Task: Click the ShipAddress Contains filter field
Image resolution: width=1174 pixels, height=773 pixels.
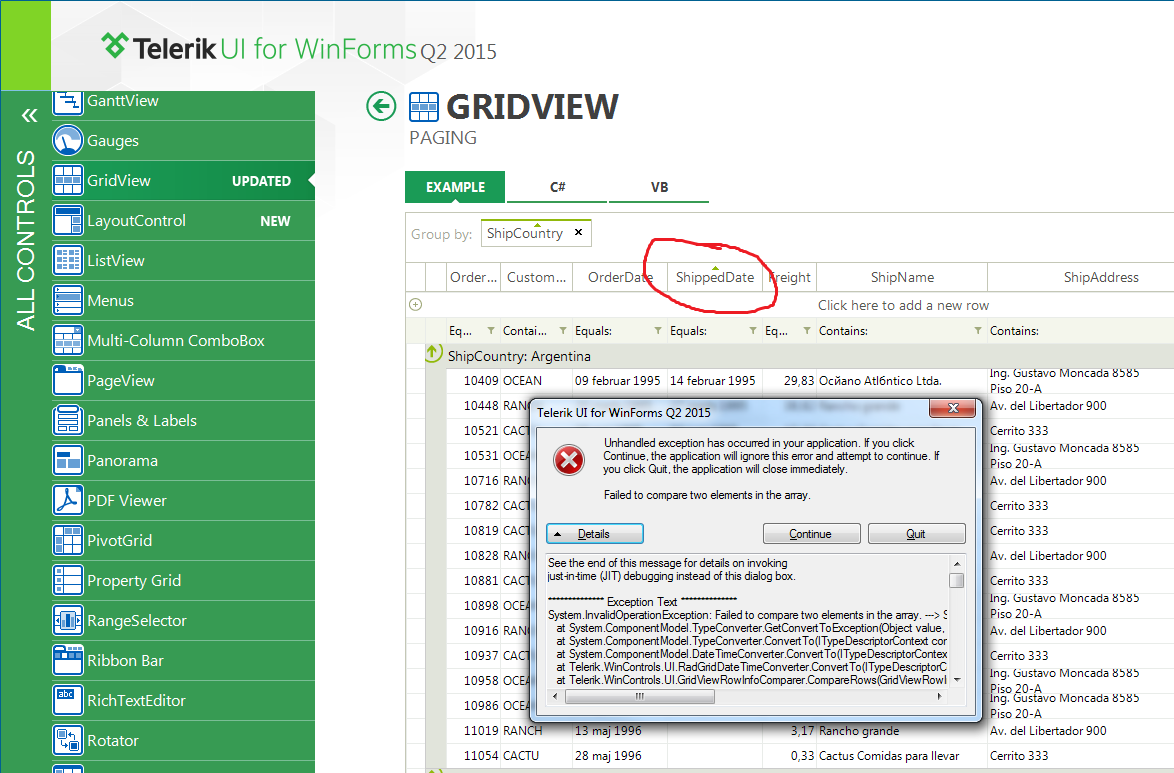Action: (x=1081, y=330)
